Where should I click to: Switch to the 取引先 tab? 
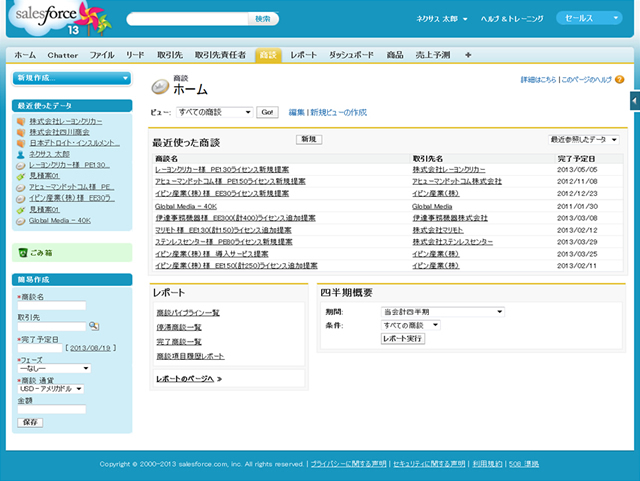click(x=170, y=55)
